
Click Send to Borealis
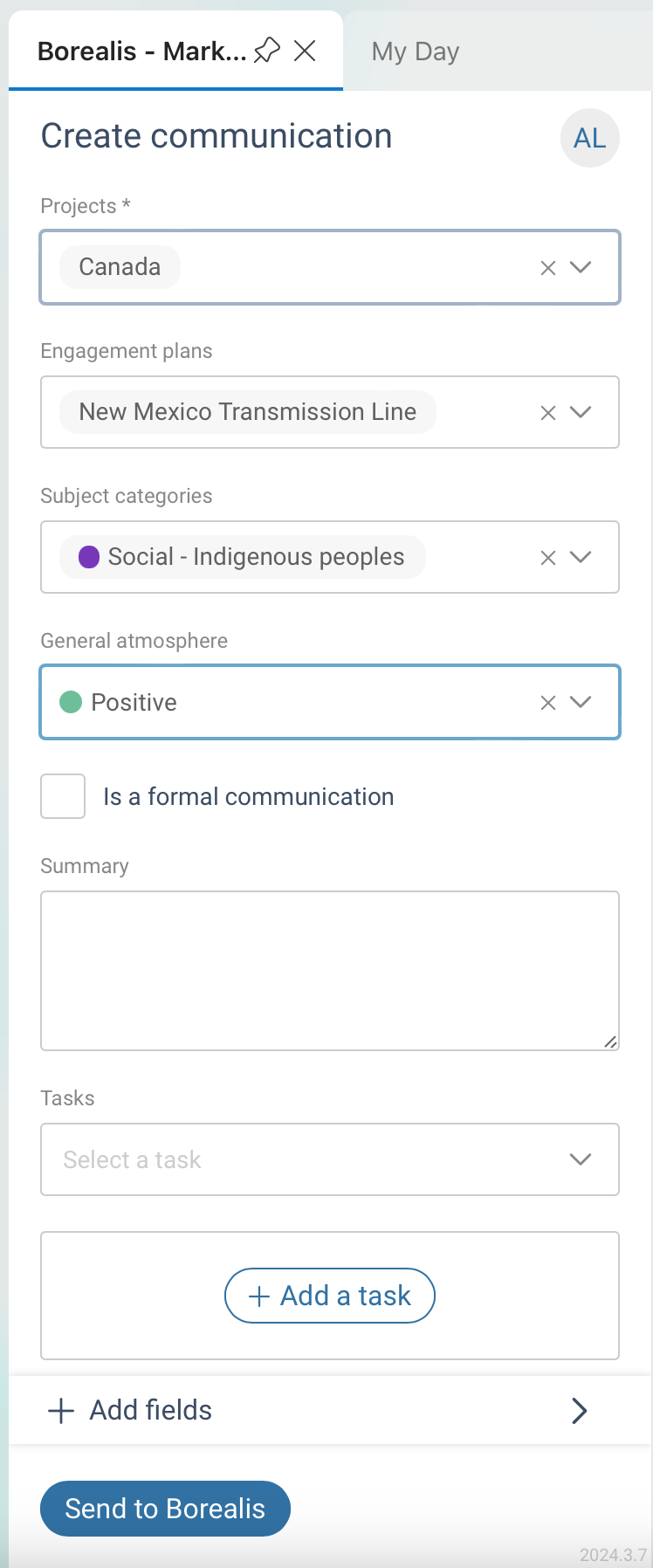tap(164, 1508)
